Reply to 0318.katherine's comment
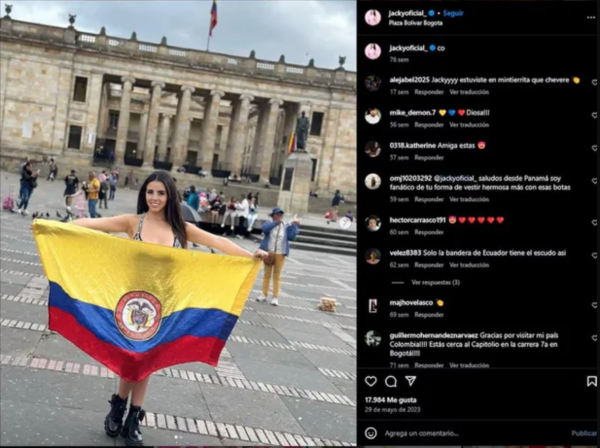600x448 pixels. click(x=429, y=158)
